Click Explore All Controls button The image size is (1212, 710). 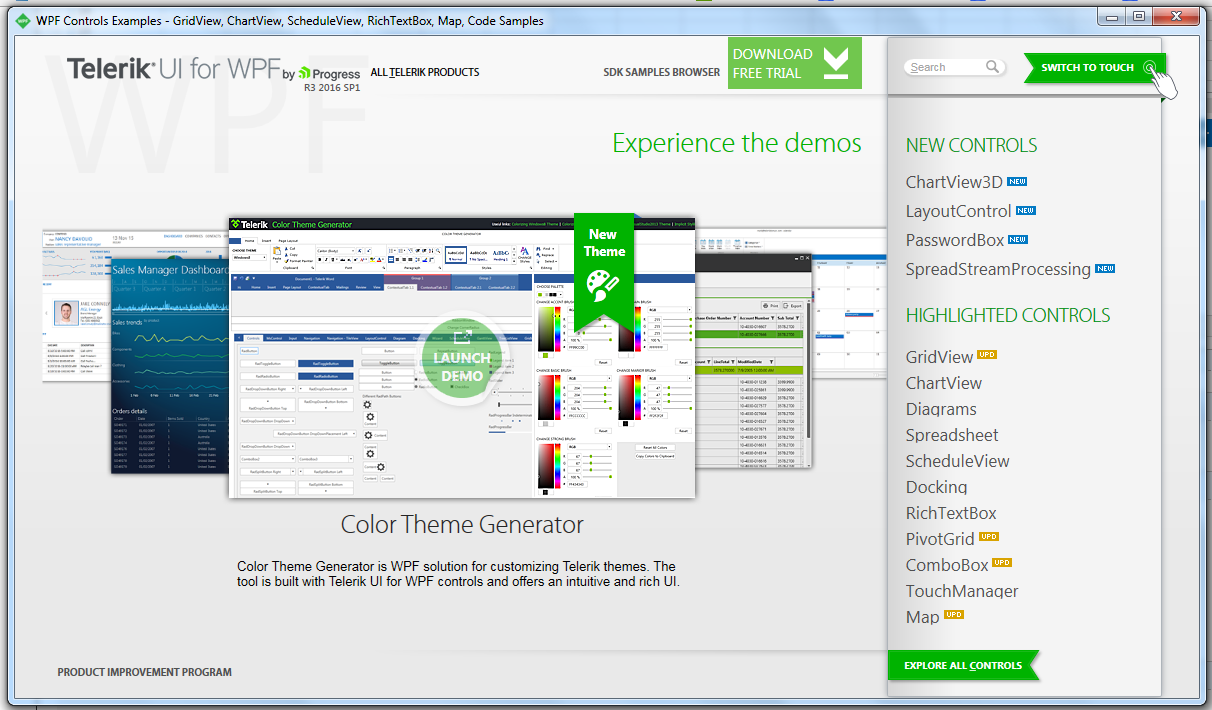(x=963, y=665)
